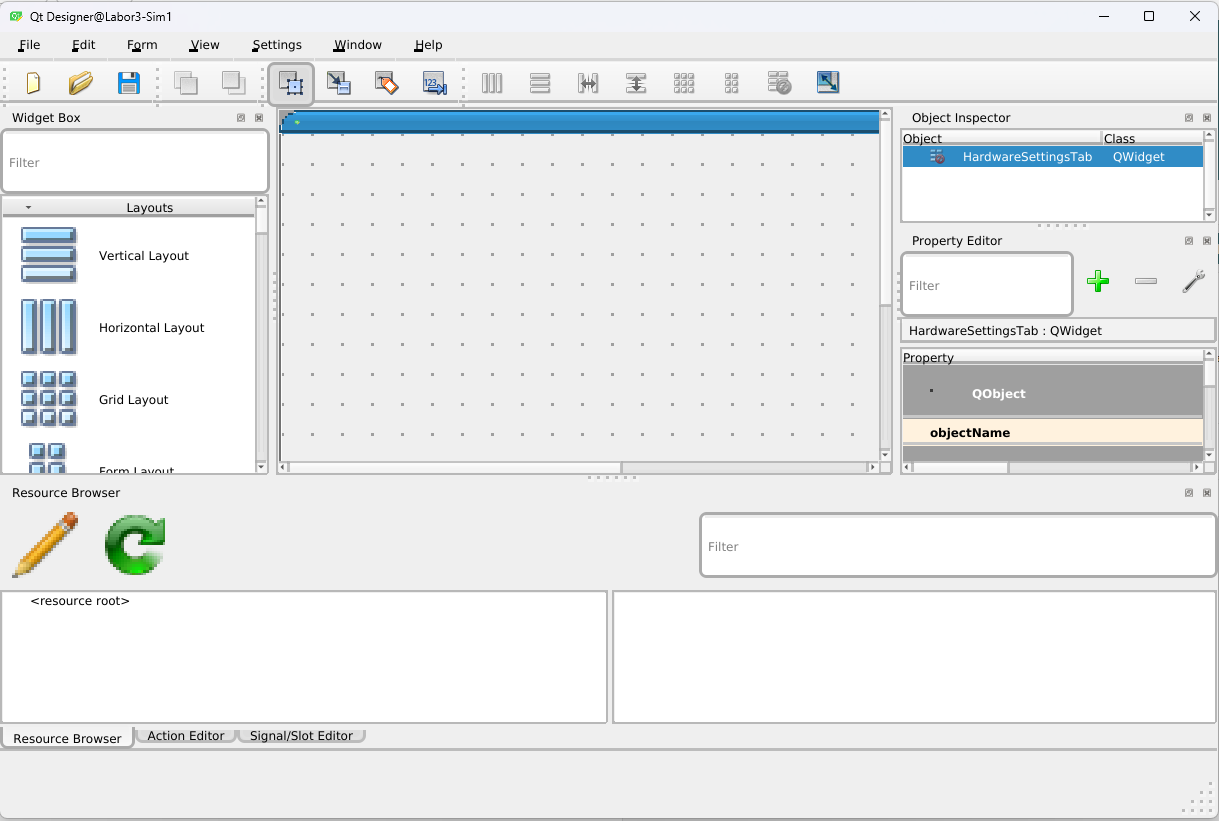
Task: Click the Adjust Size toolbar icon
Action: click(828, 83)
